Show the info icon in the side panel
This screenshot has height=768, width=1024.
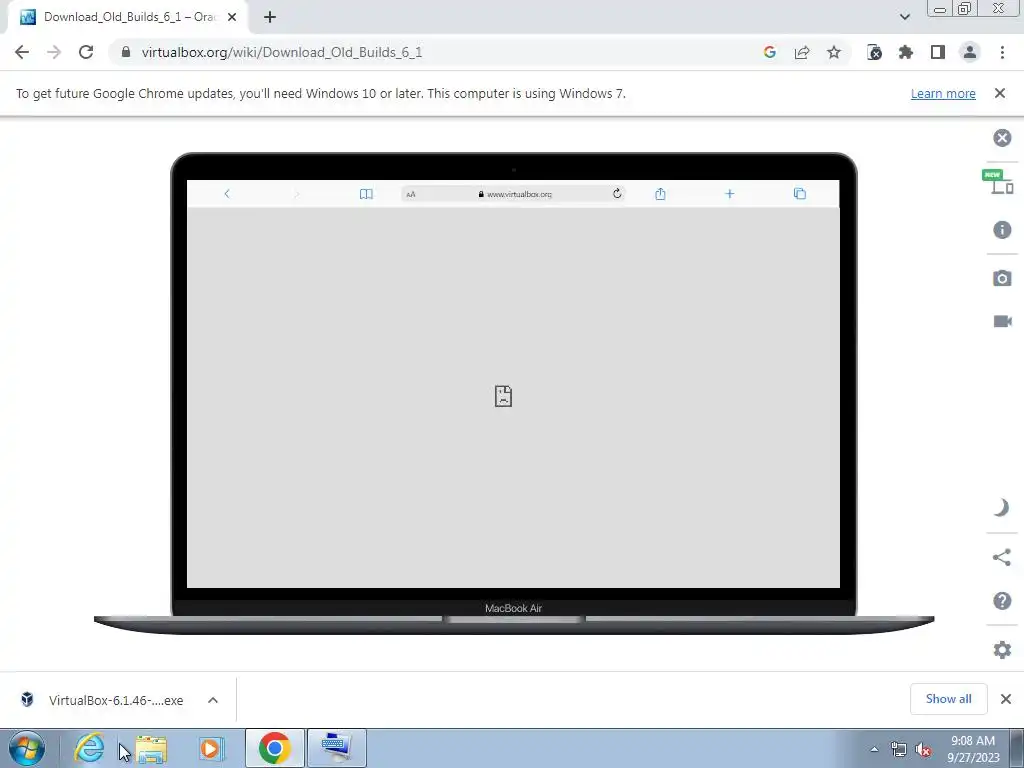point(1002,230)
